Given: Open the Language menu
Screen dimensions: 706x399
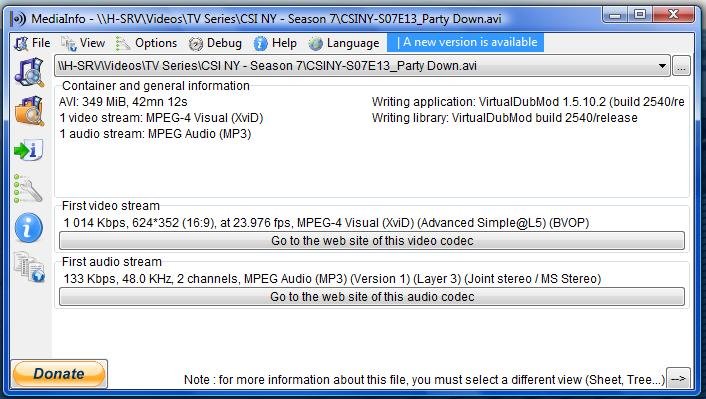Looking at the screenshot, I should click(344, 43).
